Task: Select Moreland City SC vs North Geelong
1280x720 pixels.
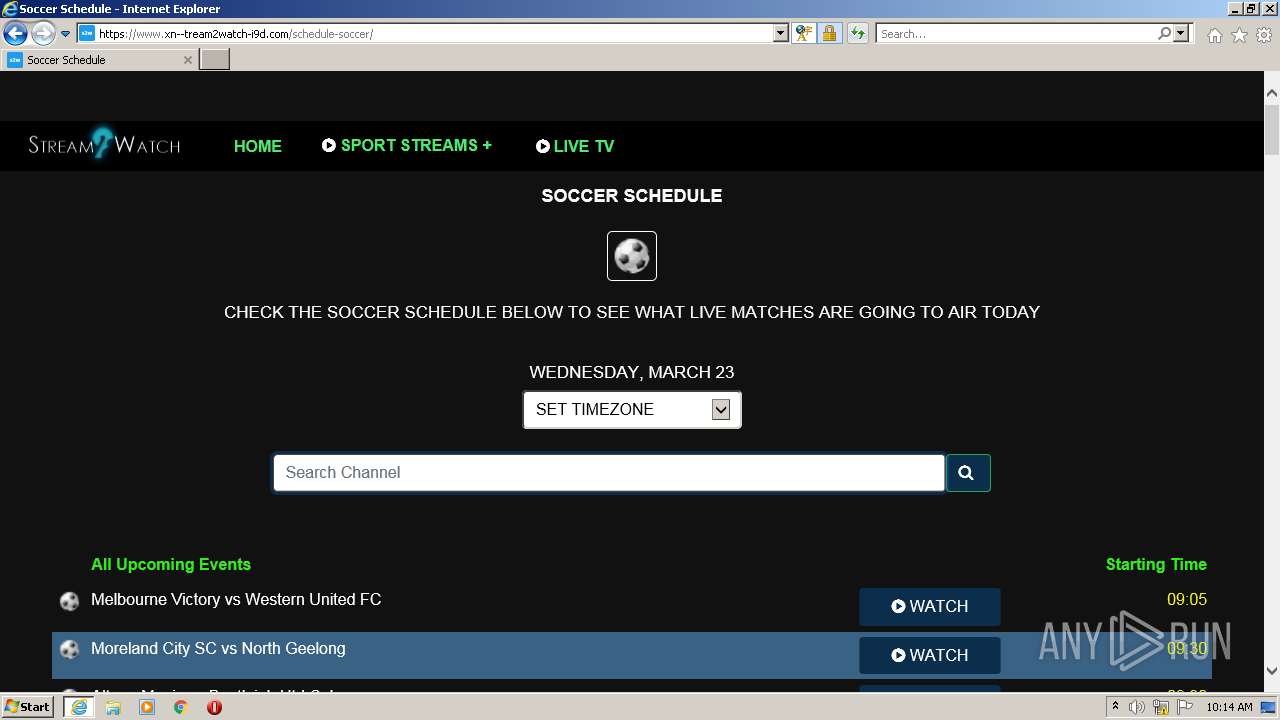Action: [218, 649]
